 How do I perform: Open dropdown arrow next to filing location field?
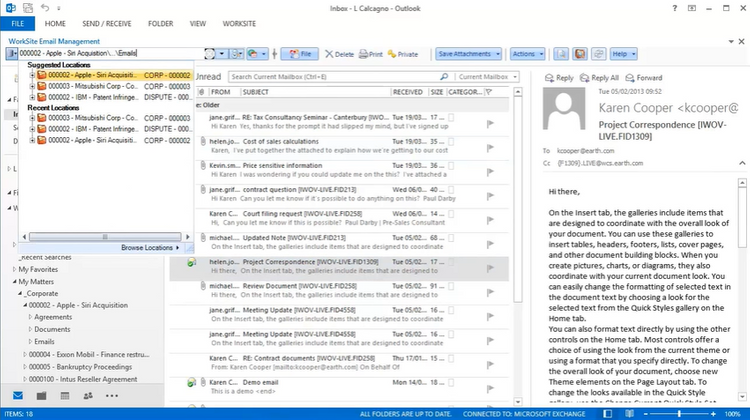tap(221, 54)
